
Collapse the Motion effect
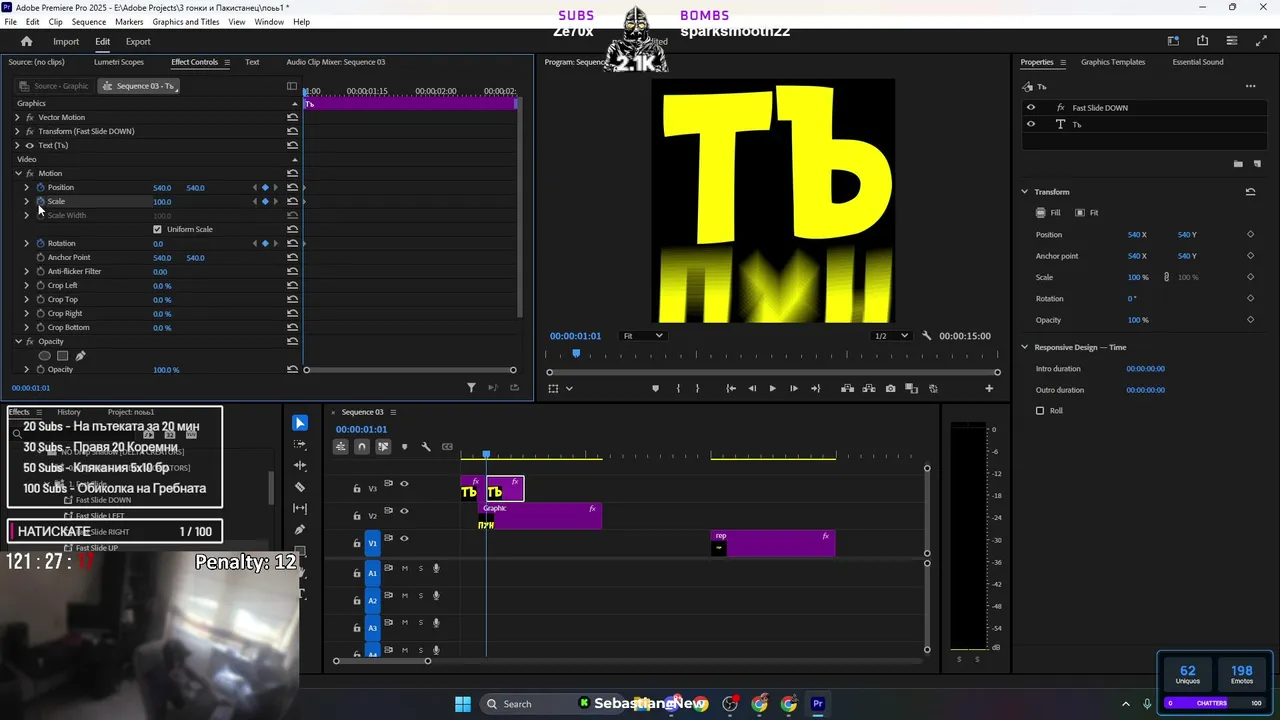pos(17,173)
